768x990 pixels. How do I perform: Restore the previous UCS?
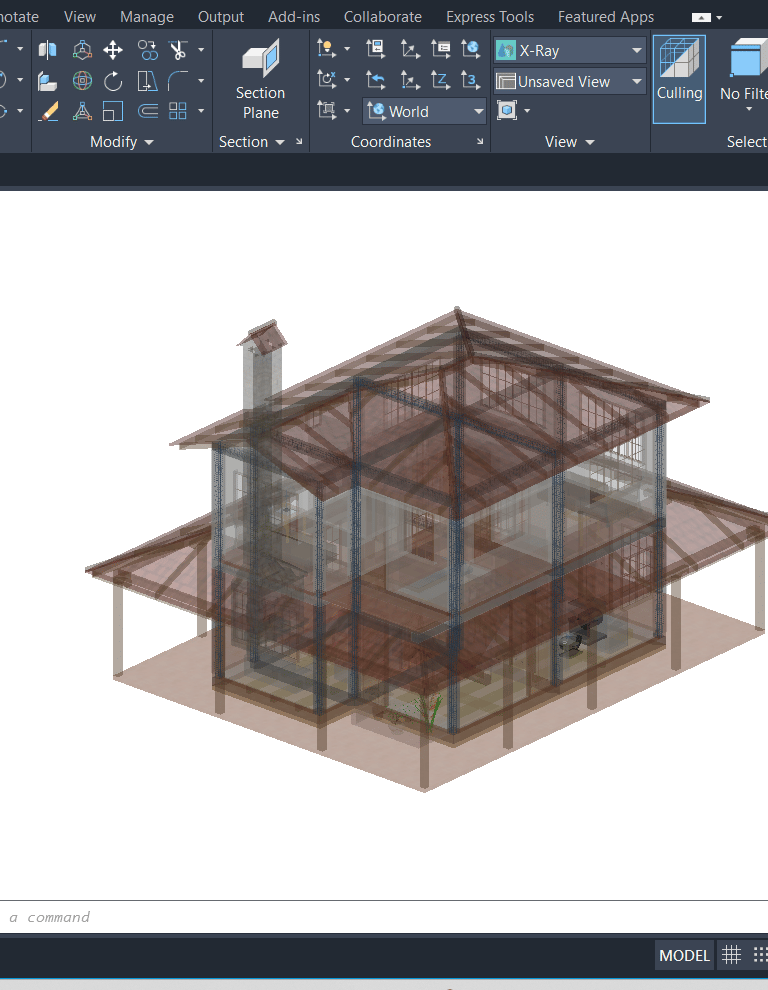pyautogui.click(x=376, y=80)
